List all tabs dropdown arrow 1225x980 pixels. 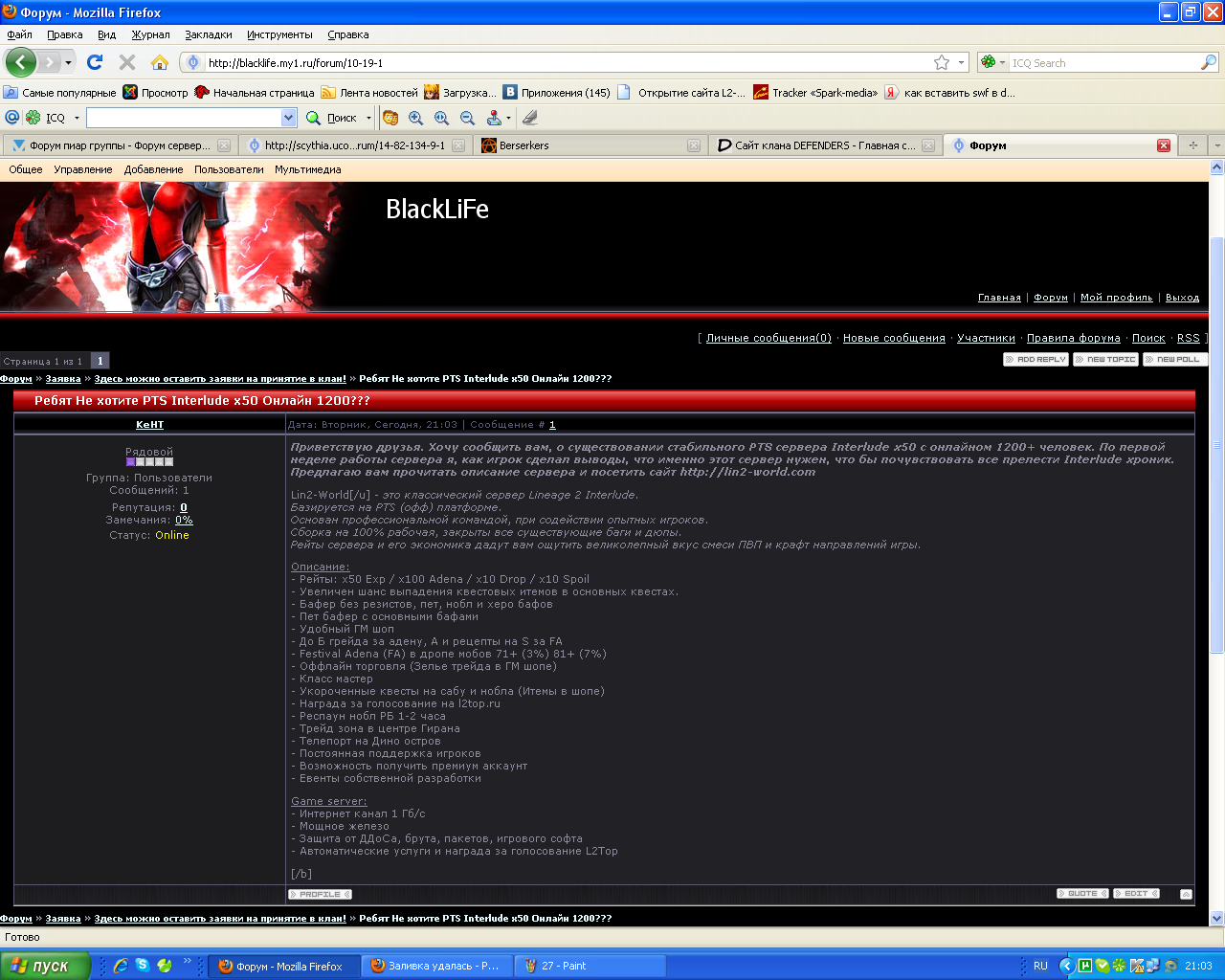pyautogui.click(x=1216, y=145)
